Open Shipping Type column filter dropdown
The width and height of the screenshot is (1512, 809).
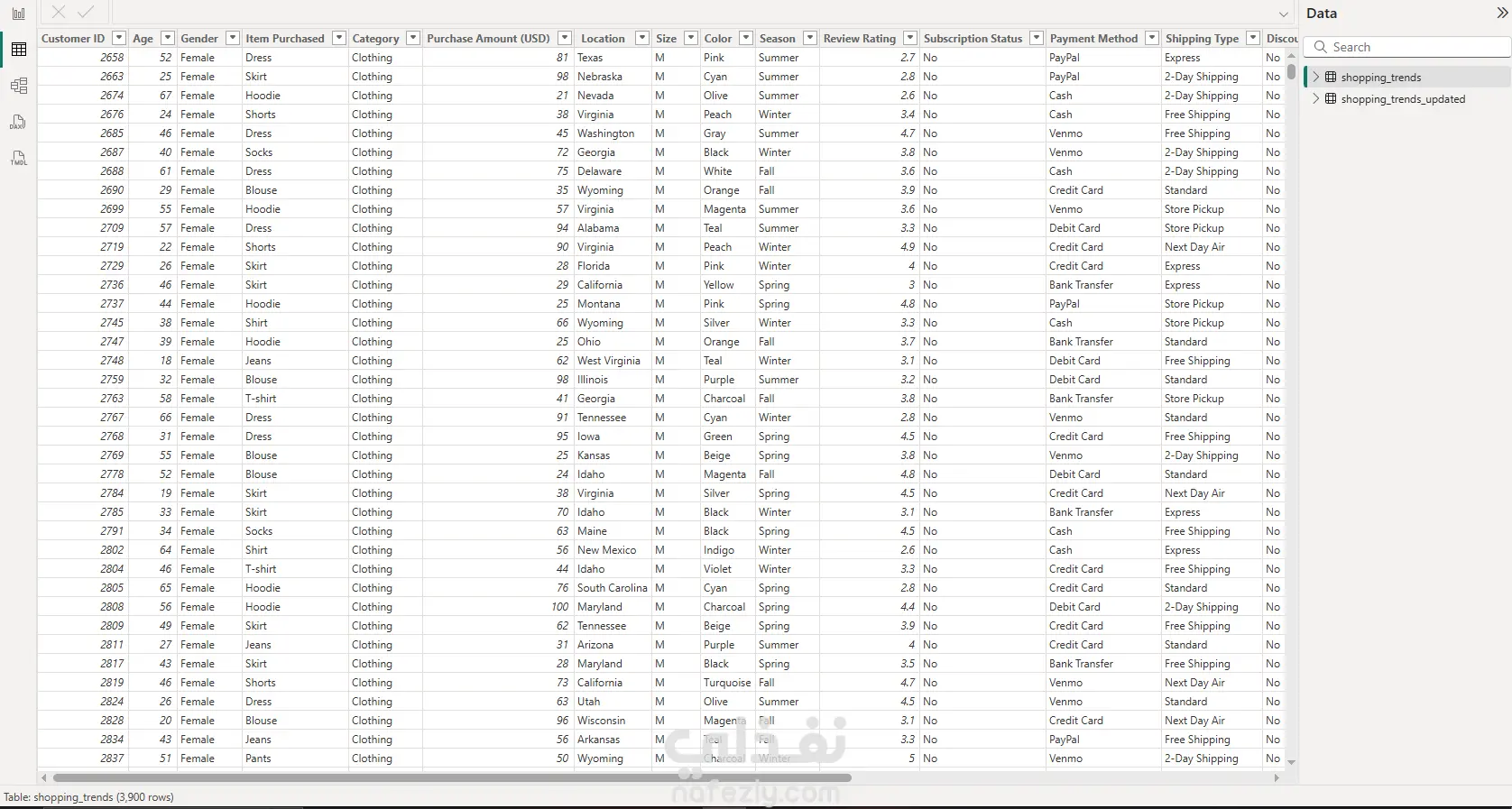(1253, 38)
